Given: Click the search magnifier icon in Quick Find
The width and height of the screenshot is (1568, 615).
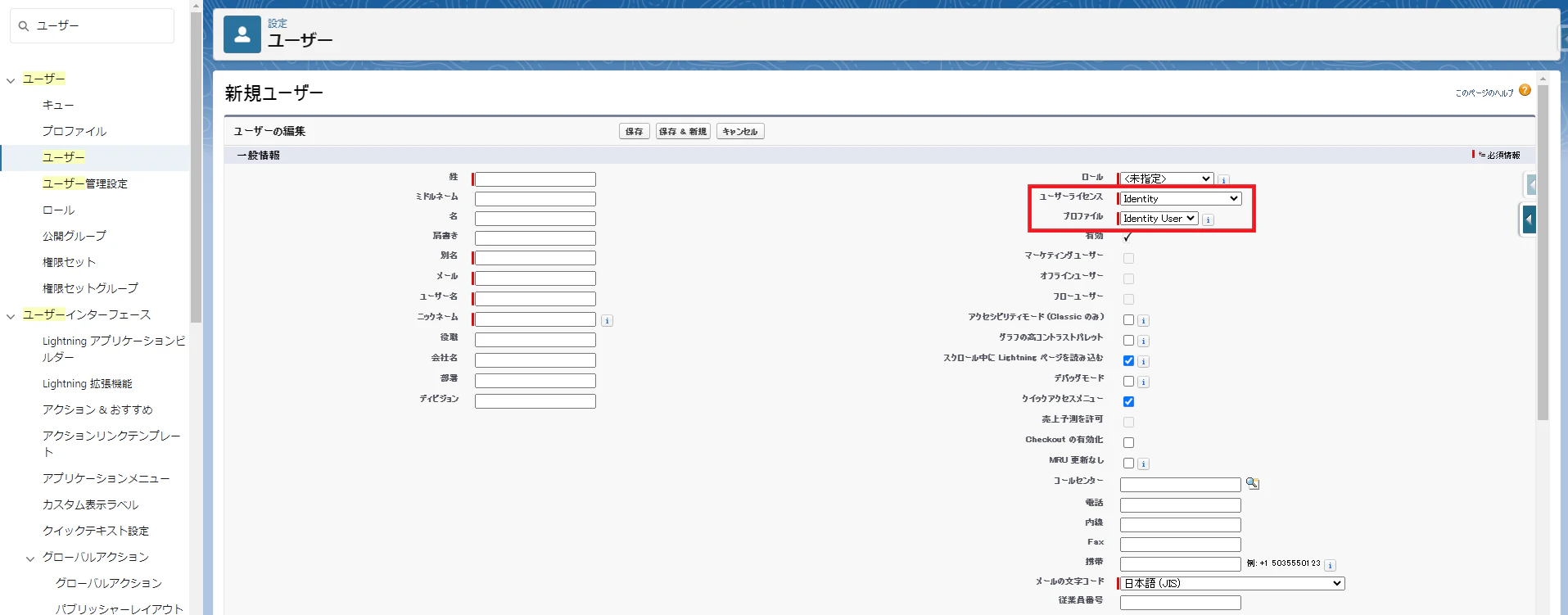Looking at the screenshot, I should point(24,26).
